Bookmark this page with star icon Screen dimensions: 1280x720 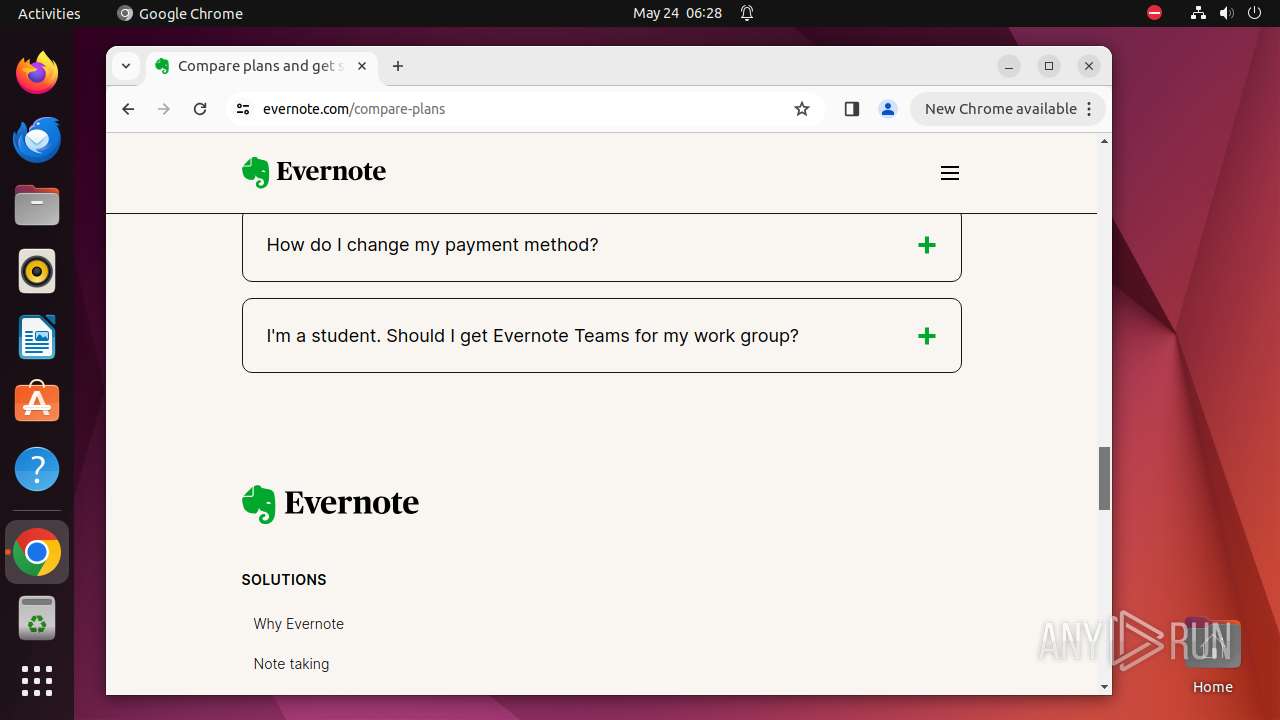802,109
